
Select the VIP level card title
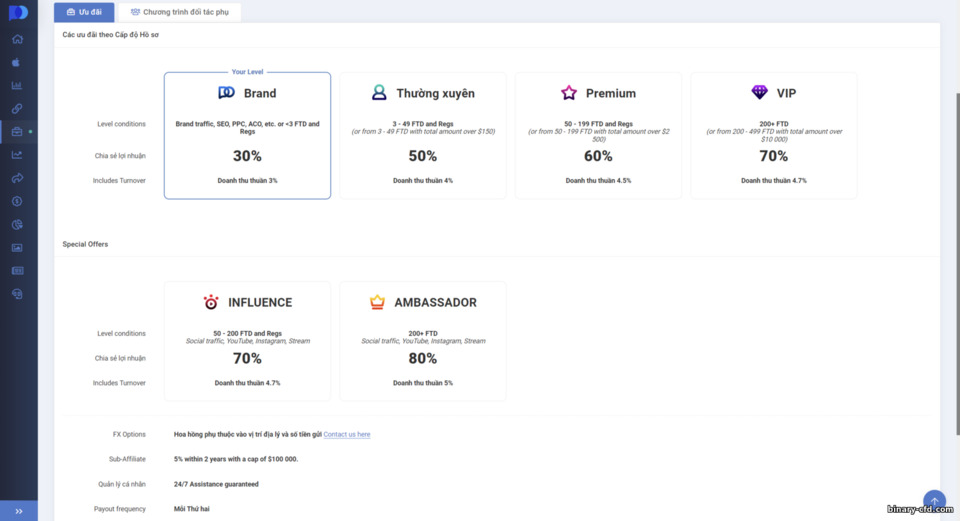coord(786,93)
